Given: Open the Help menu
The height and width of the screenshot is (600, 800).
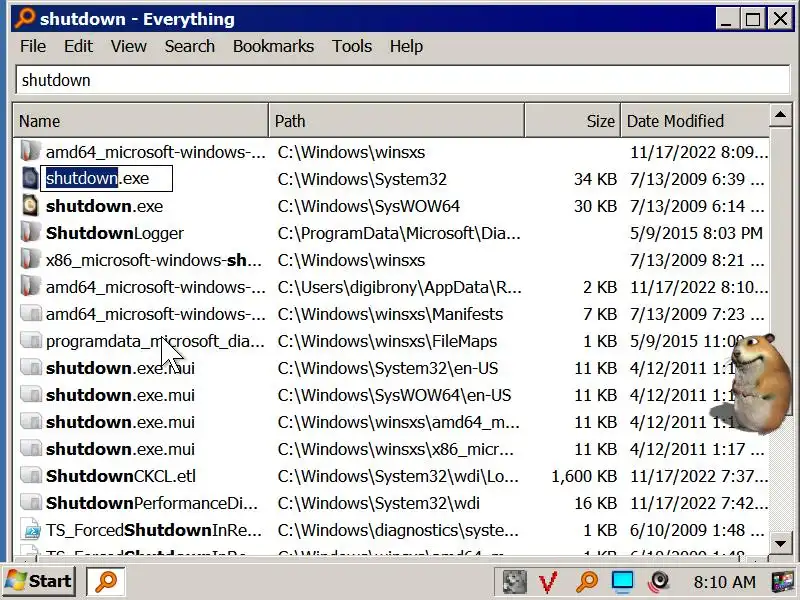Looking at the screenshot, I should click(x=406, y=46).
